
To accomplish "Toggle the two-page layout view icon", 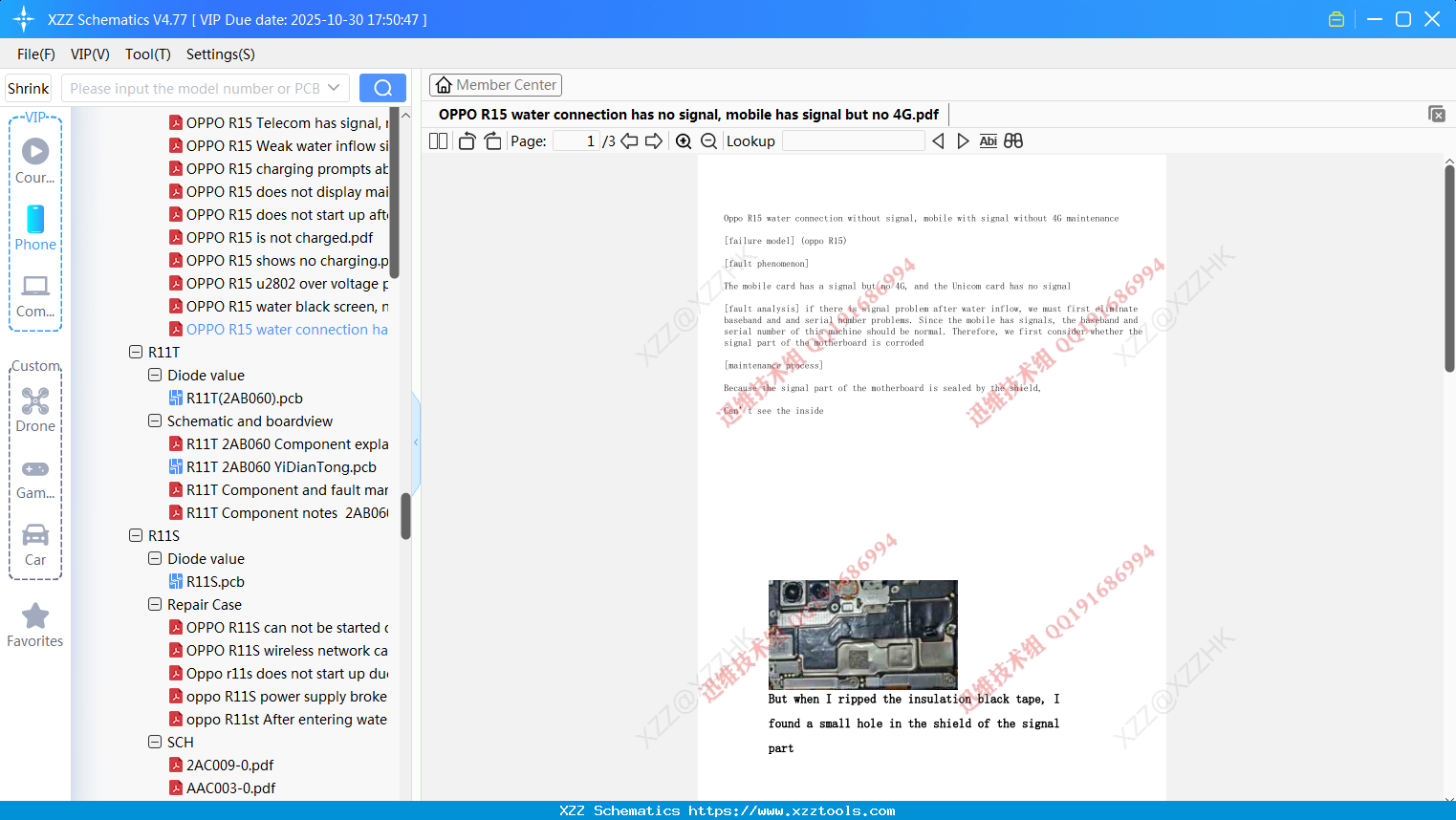I will click(x=439, y=141).
